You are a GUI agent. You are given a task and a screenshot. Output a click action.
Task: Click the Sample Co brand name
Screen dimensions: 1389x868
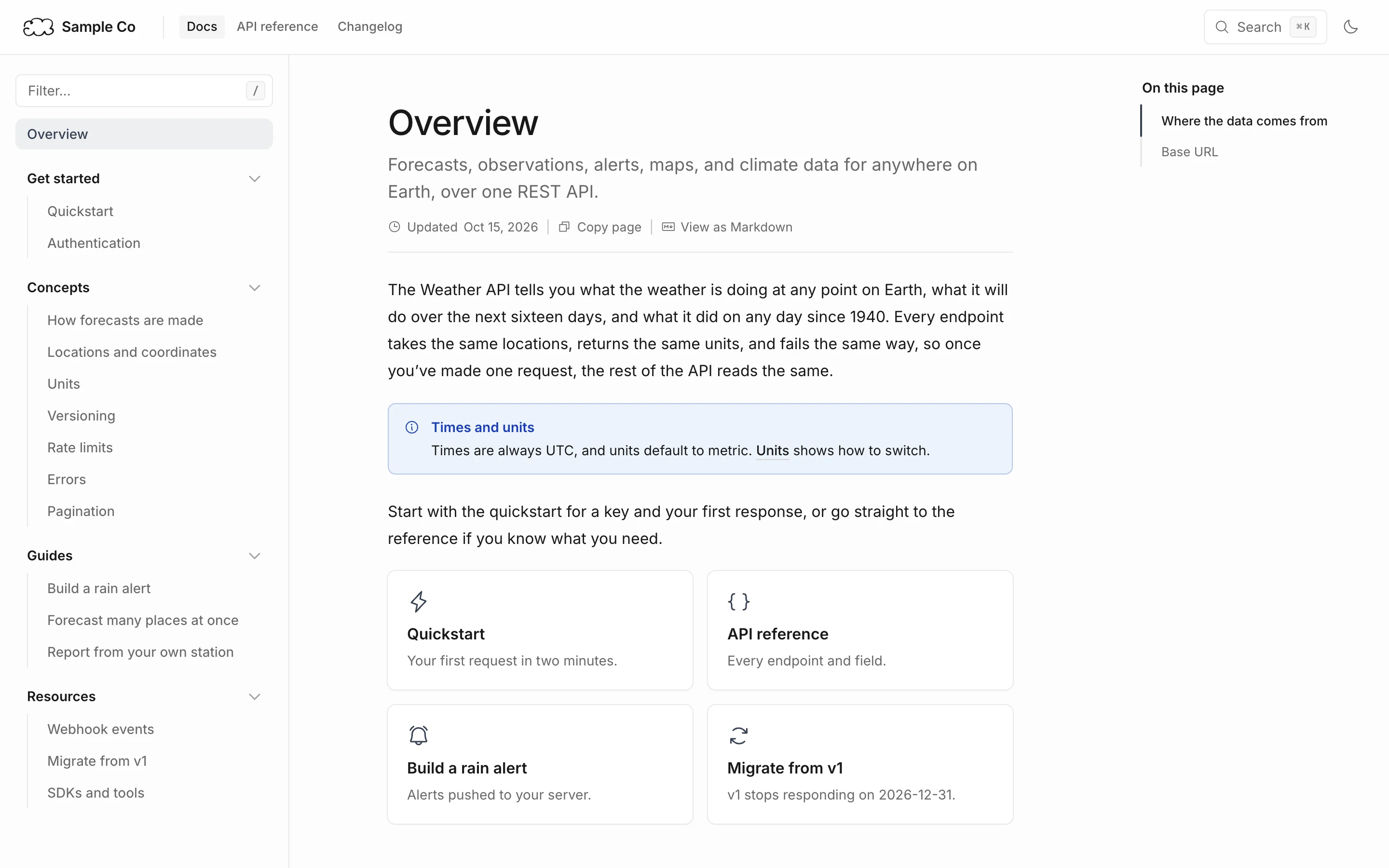99,27
